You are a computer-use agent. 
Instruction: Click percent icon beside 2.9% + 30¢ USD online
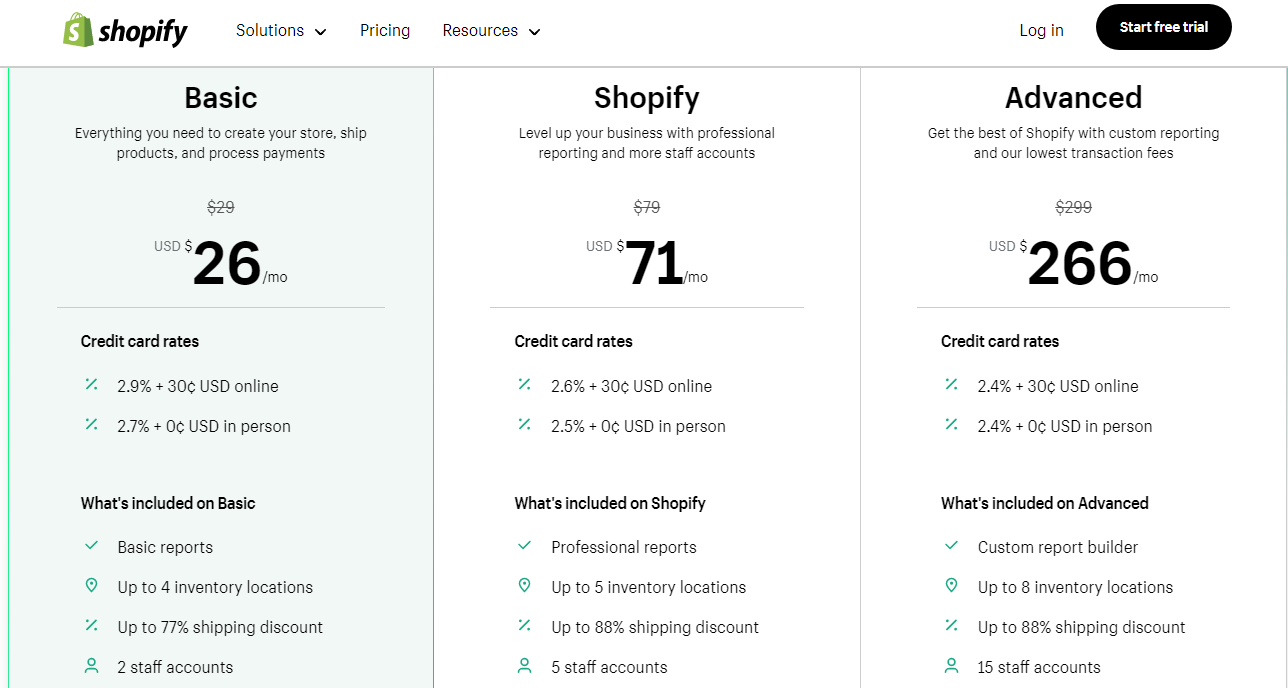click(x=91, y=385)
